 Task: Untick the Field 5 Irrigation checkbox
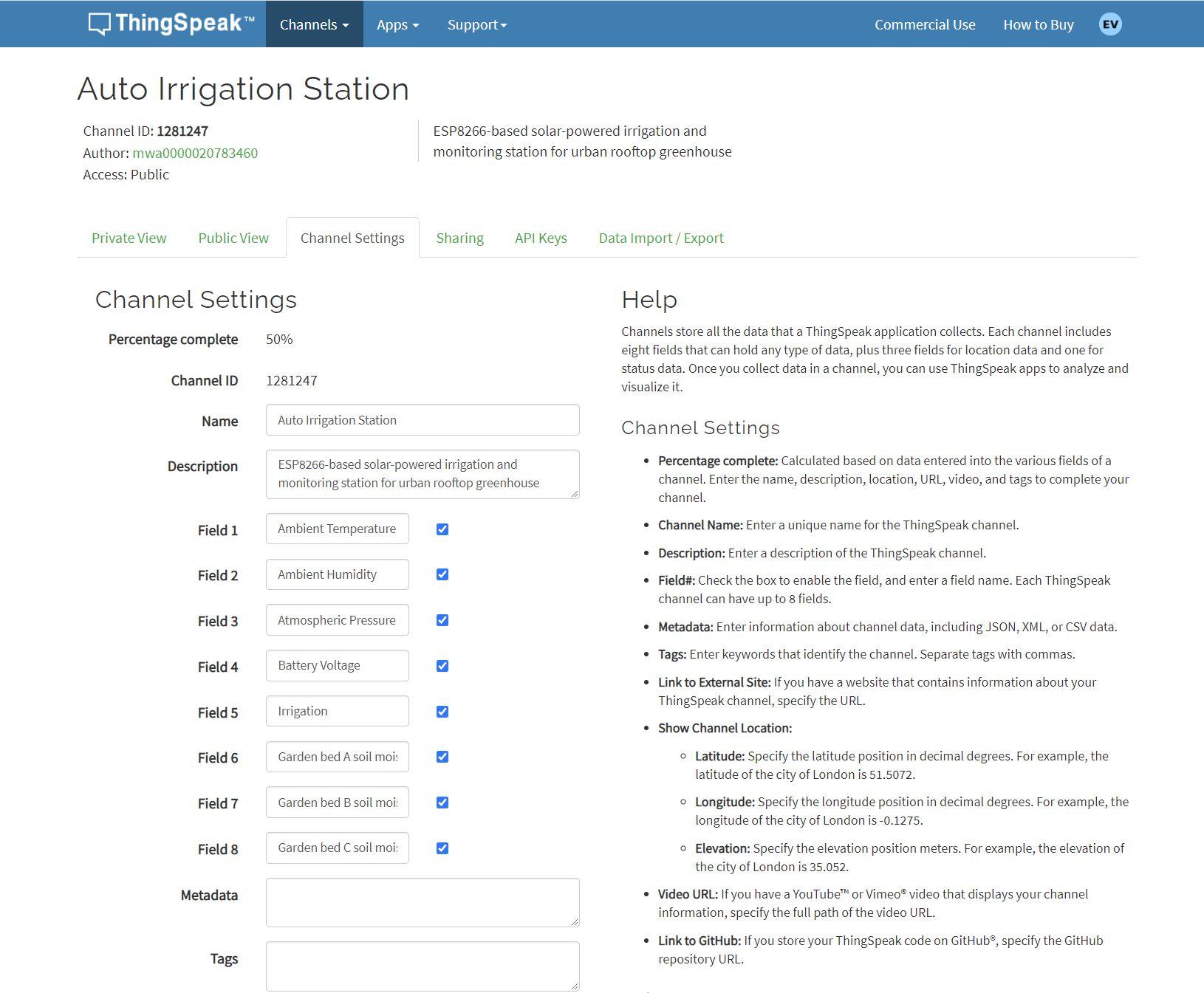coord(442,712)
